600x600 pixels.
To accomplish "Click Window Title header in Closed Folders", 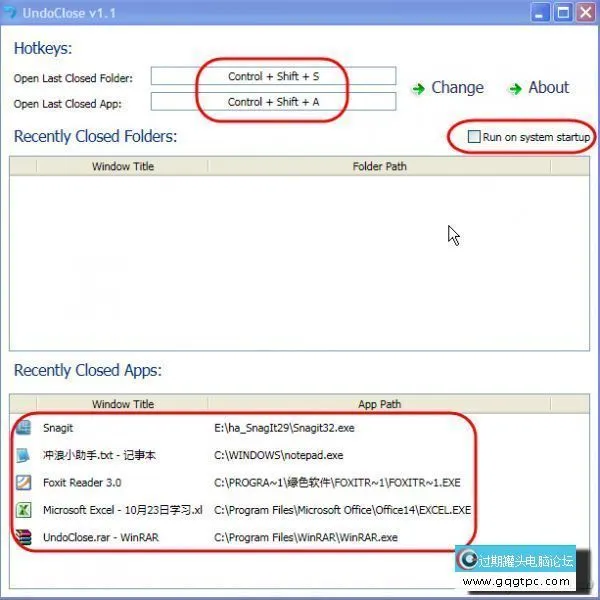I will click(x=123, y=166).
